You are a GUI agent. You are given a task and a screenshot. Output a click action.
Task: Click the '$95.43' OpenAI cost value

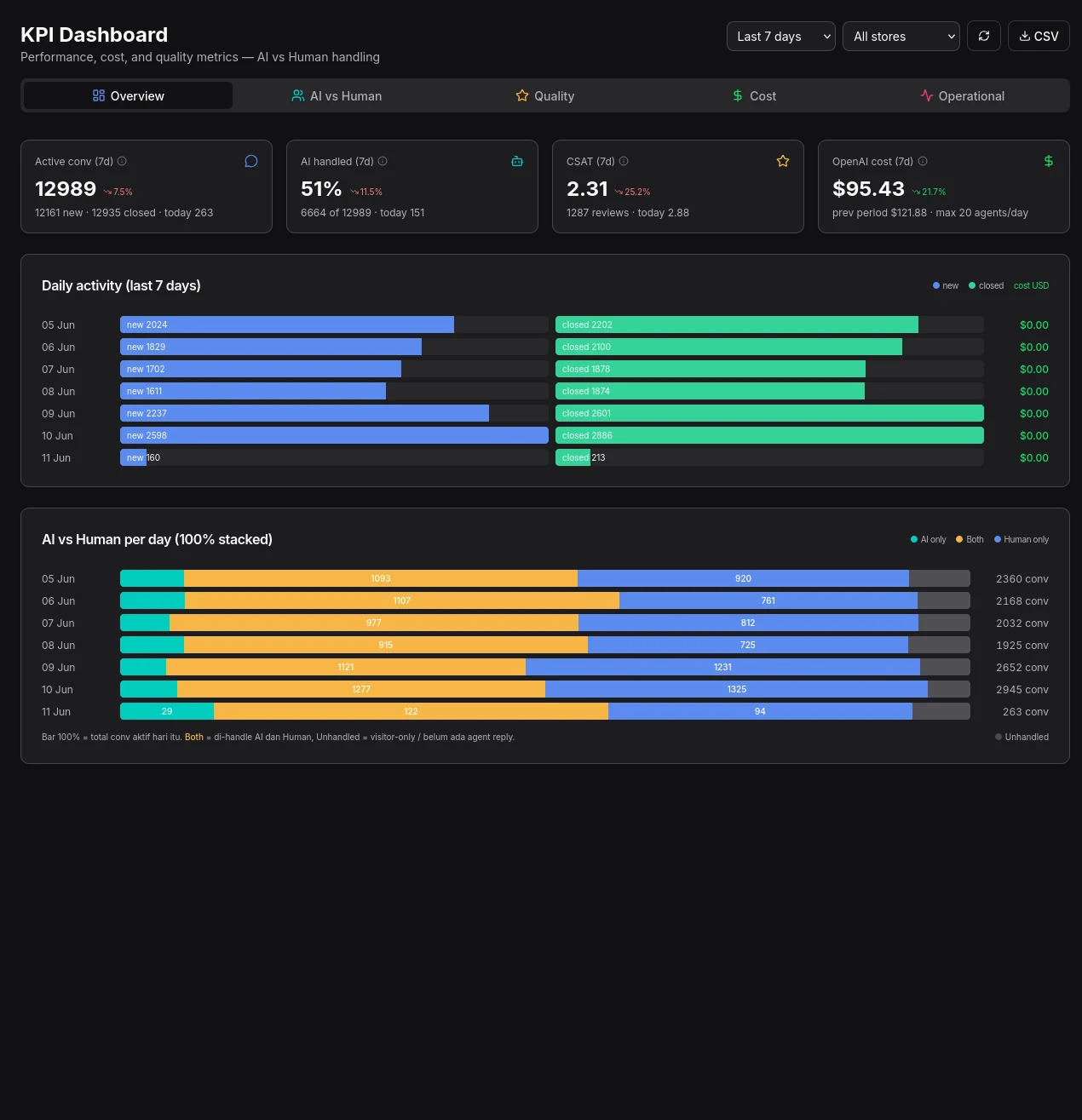click(x=868, y=189)
